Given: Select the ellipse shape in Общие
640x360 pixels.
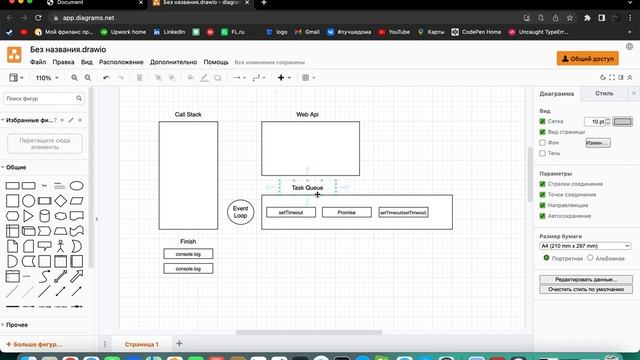Looking at the screenshot, I should click(x=76, y=186).
